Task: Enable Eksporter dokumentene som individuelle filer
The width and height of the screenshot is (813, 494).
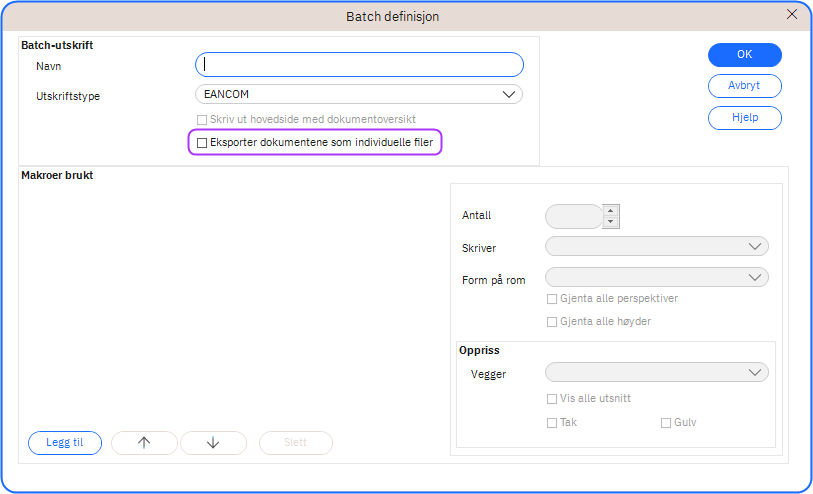Action: [202, 144]
